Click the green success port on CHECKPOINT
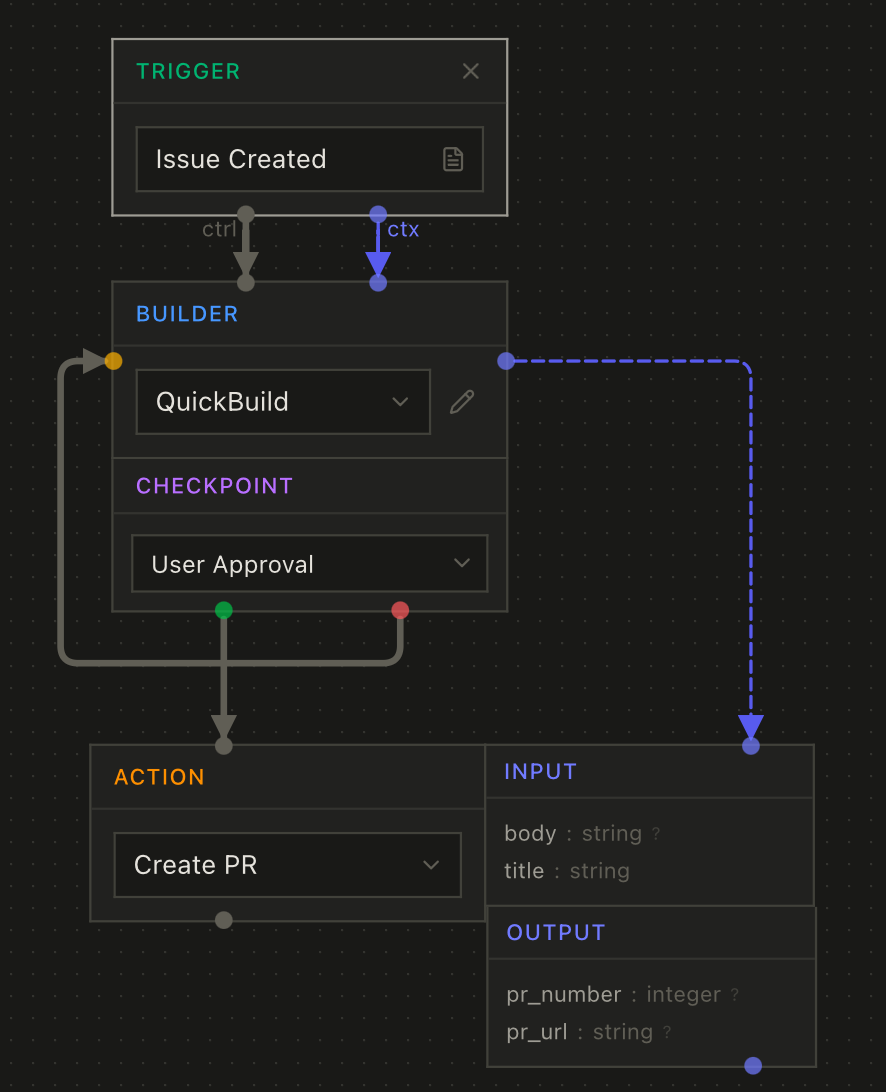Image resolution: width=886 pixels, height=1092 pixels. (x=223, y=610)
